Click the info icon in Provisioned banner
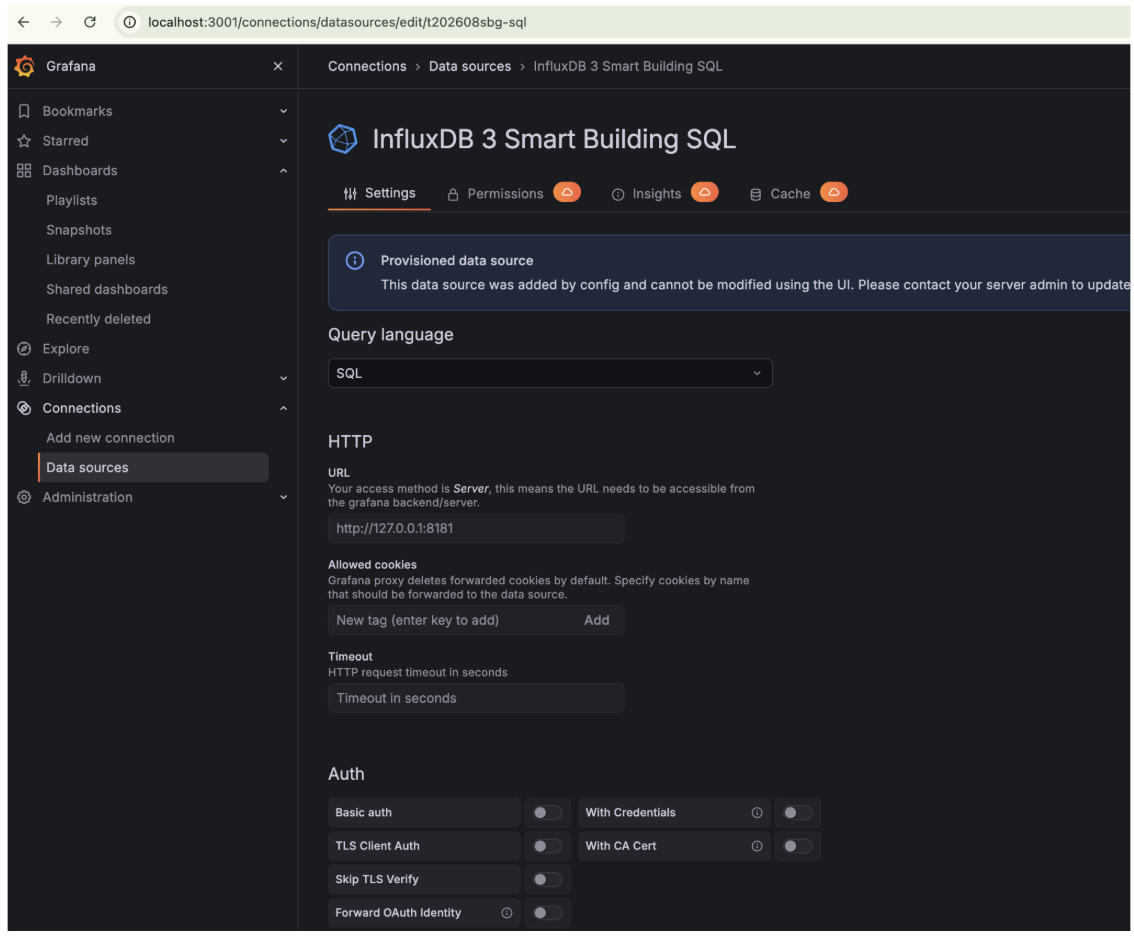Image resolution: width=1134 pixels, height=936 pixels. [354, 260]
